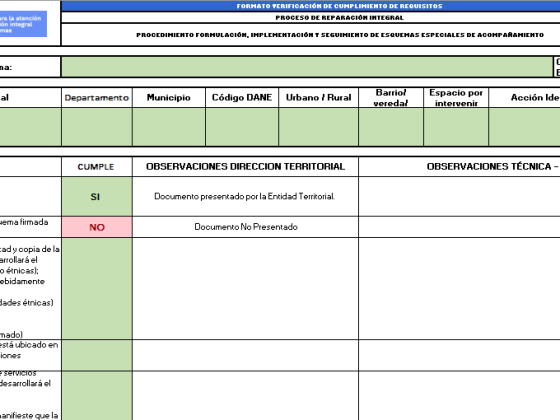Select the blue title cell 'Formato Verificación de Cumplimiento de Requisitos'
Screen dimensions: 560x420
point(311,6)
